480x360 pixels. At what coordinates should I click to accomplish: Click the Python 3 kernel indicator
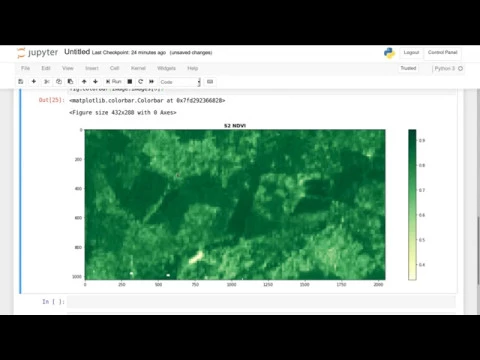click(x=445, y=68)
